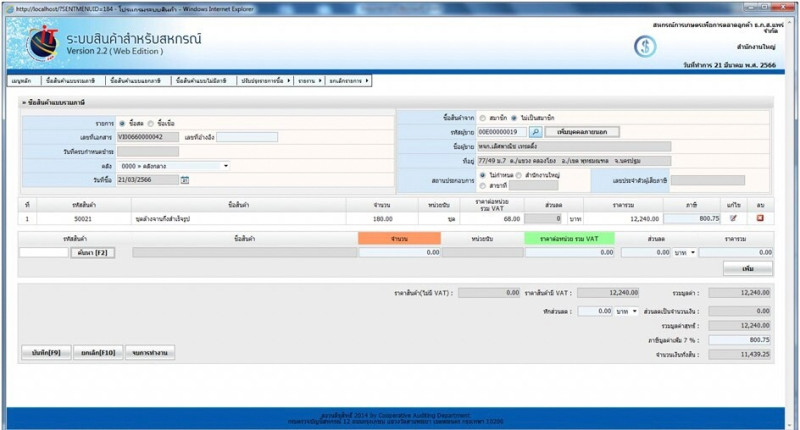This screenshot has height=430, width=800.
Task: Click the calendar icon beside the purchase date
Action: coord(185,180)
